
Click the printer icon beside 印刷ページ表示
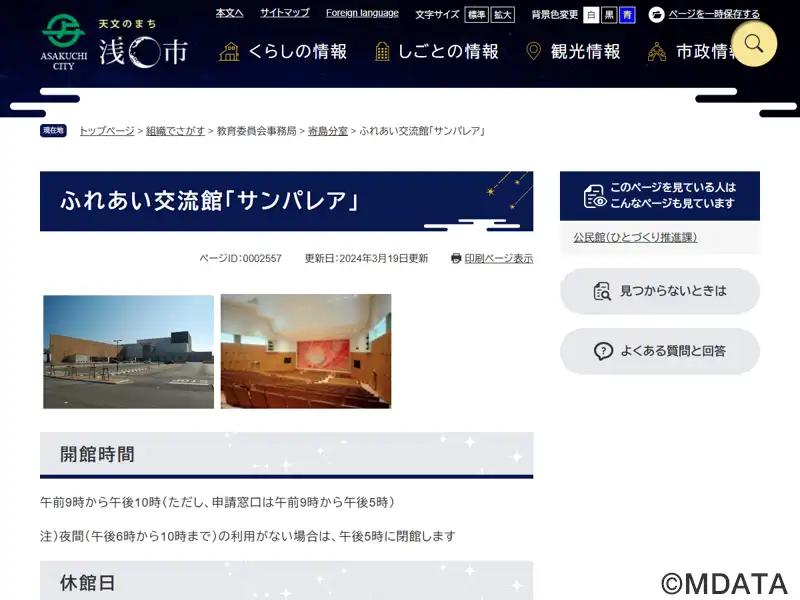[456, 258]
